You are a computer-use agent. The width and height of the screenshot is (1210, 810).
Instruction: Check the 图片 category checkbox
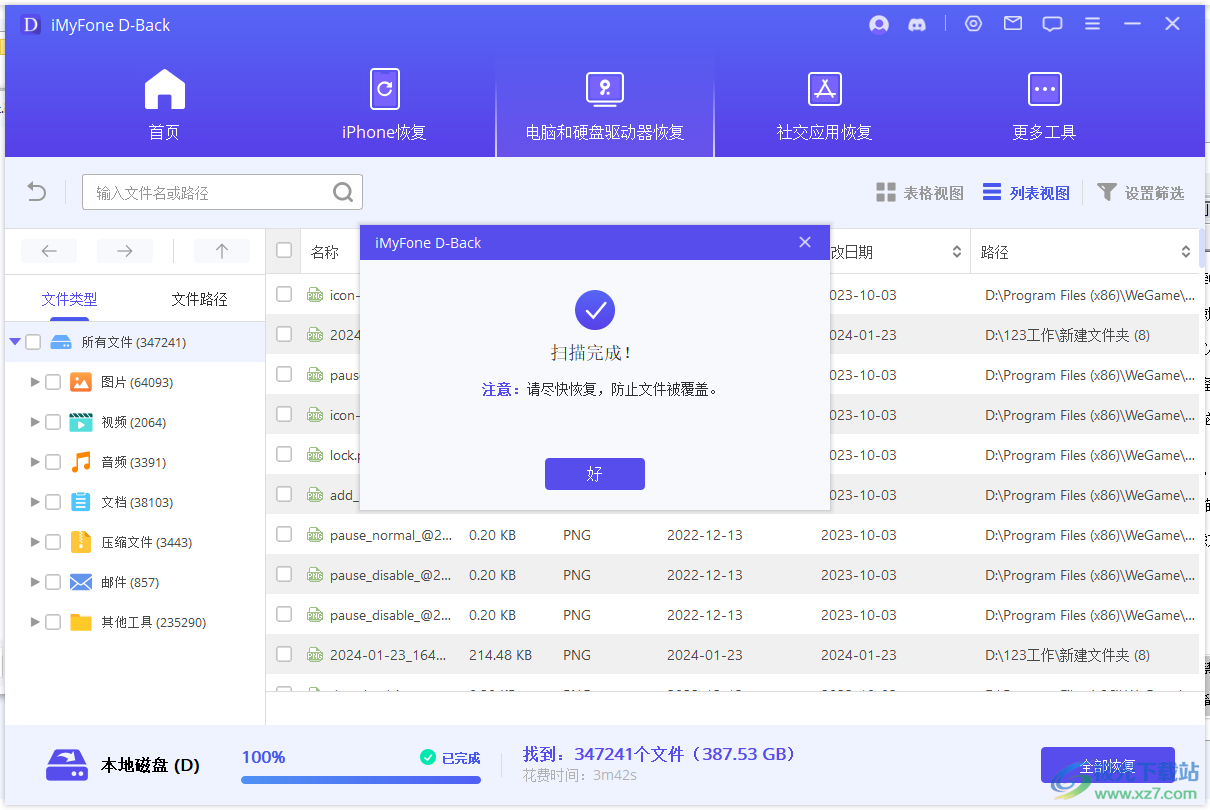pyautogui.click(x=53, y=382)
